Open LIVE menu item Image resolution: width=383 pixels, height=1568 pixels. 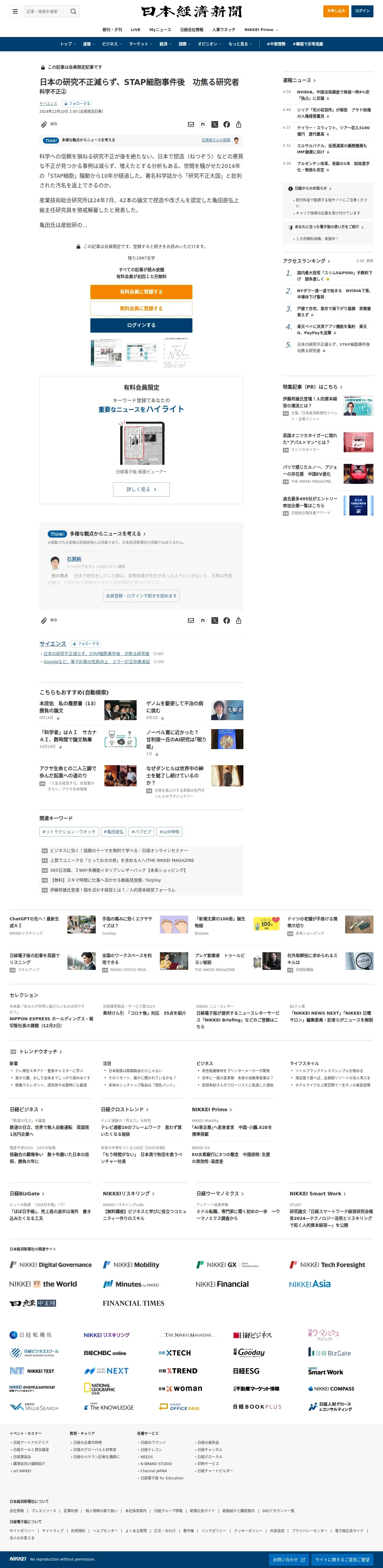pos(136,30)
